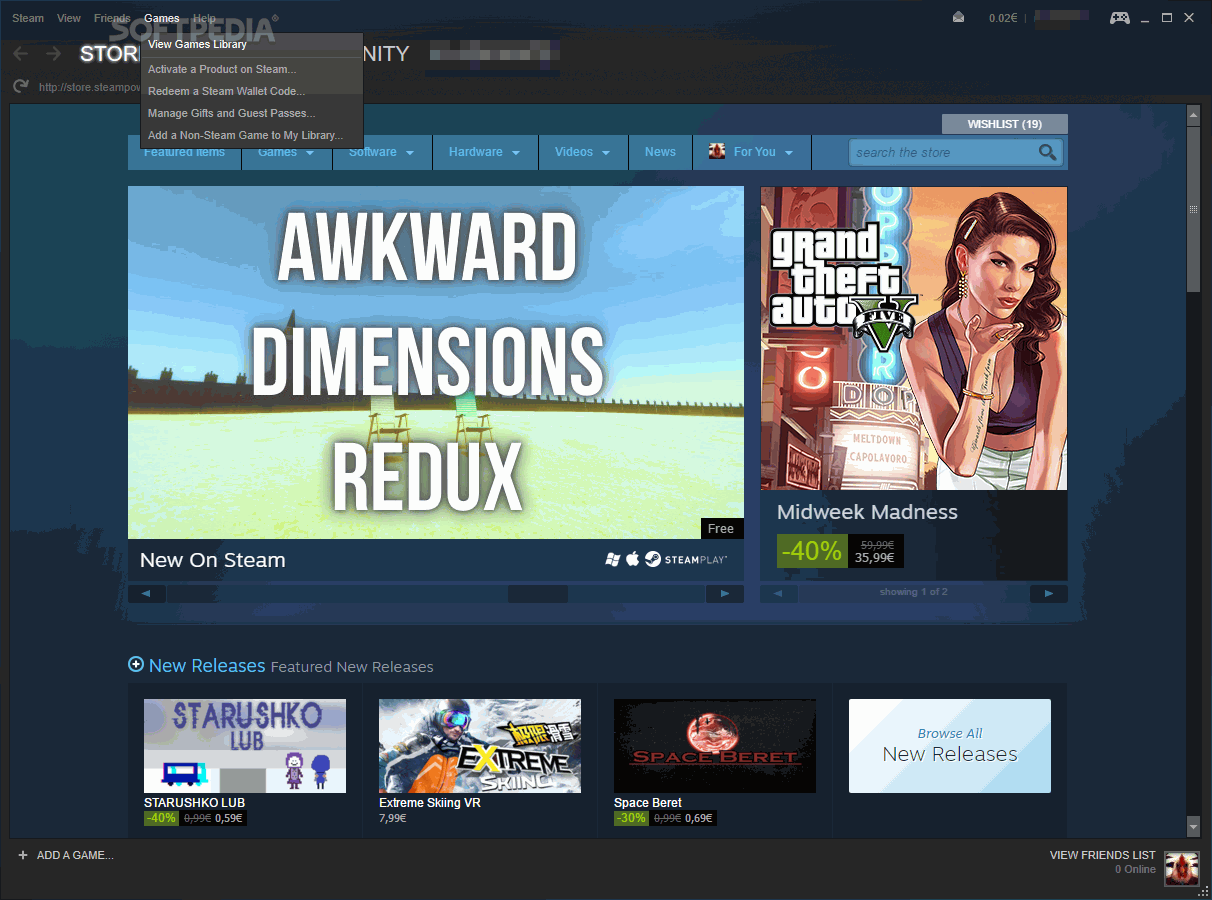
Task: Click the plus icon beside New Releases
Action: [136, 665]
